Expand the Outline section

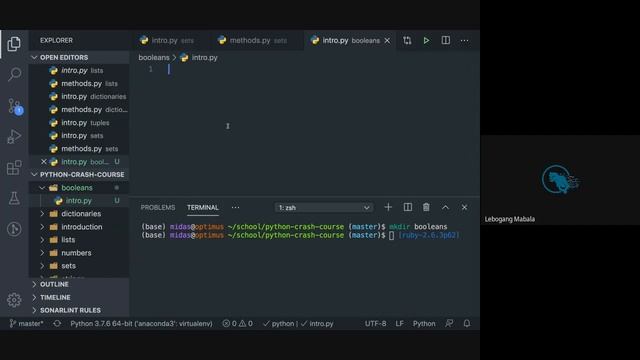tap(34, 284)
